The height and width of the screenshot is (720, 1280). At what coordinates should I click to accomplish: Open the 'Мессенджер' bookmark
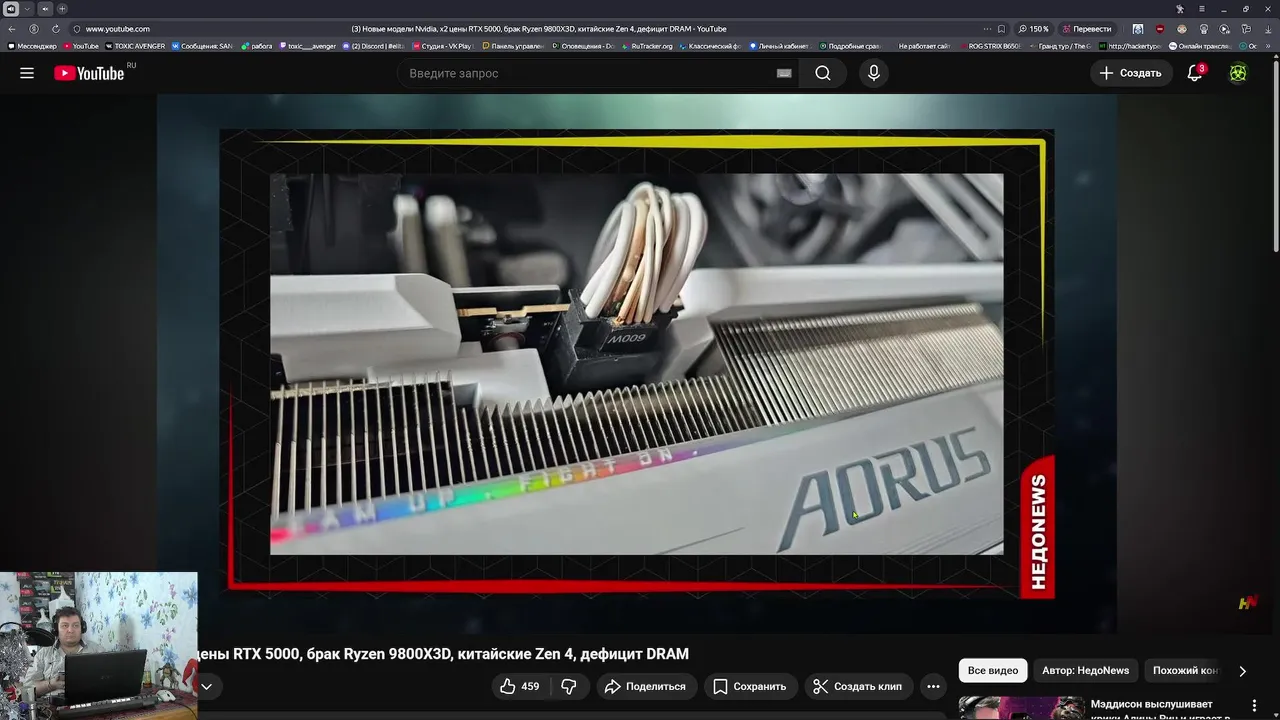pos(33,46)
